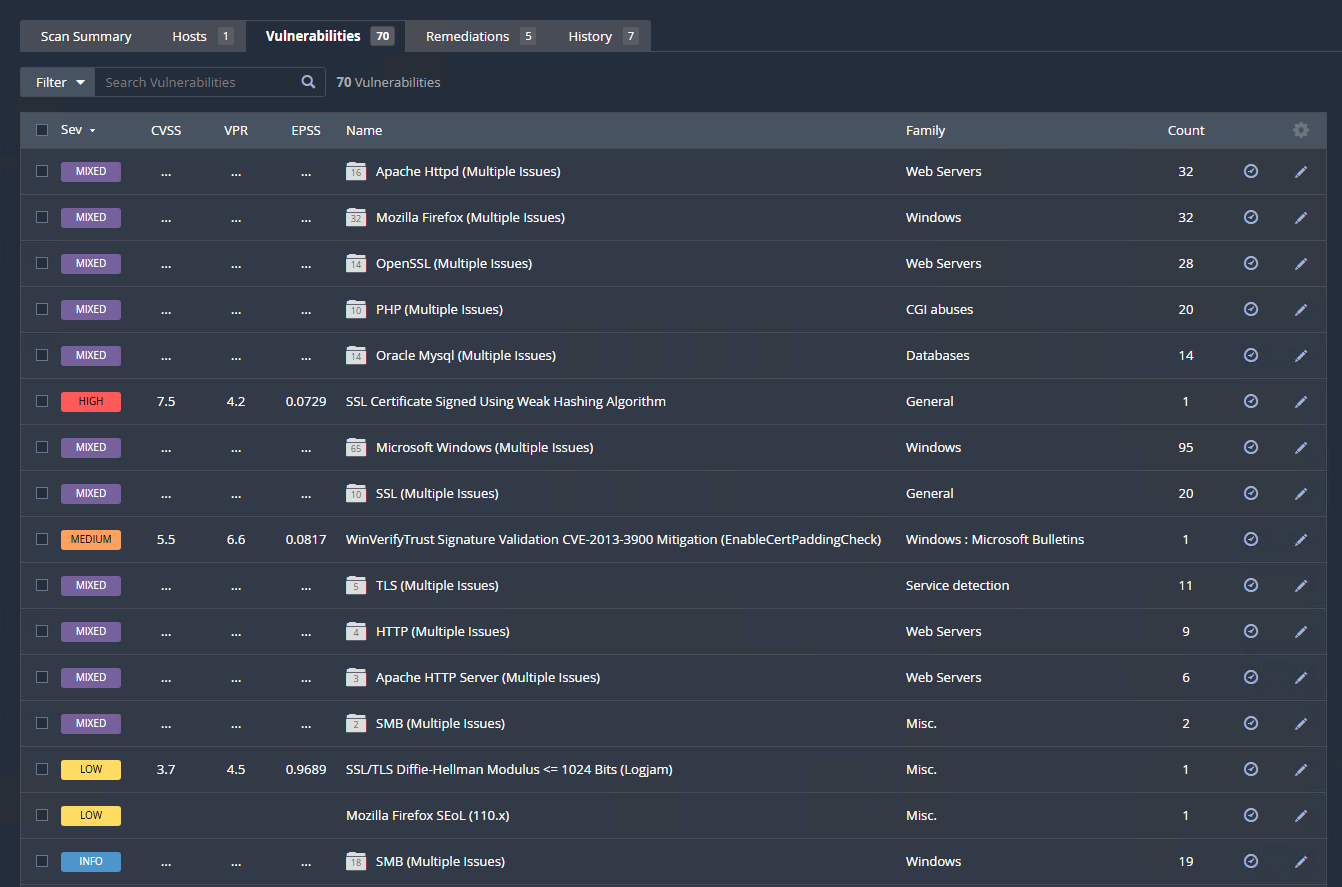Open the Filter dropdown

58,82
